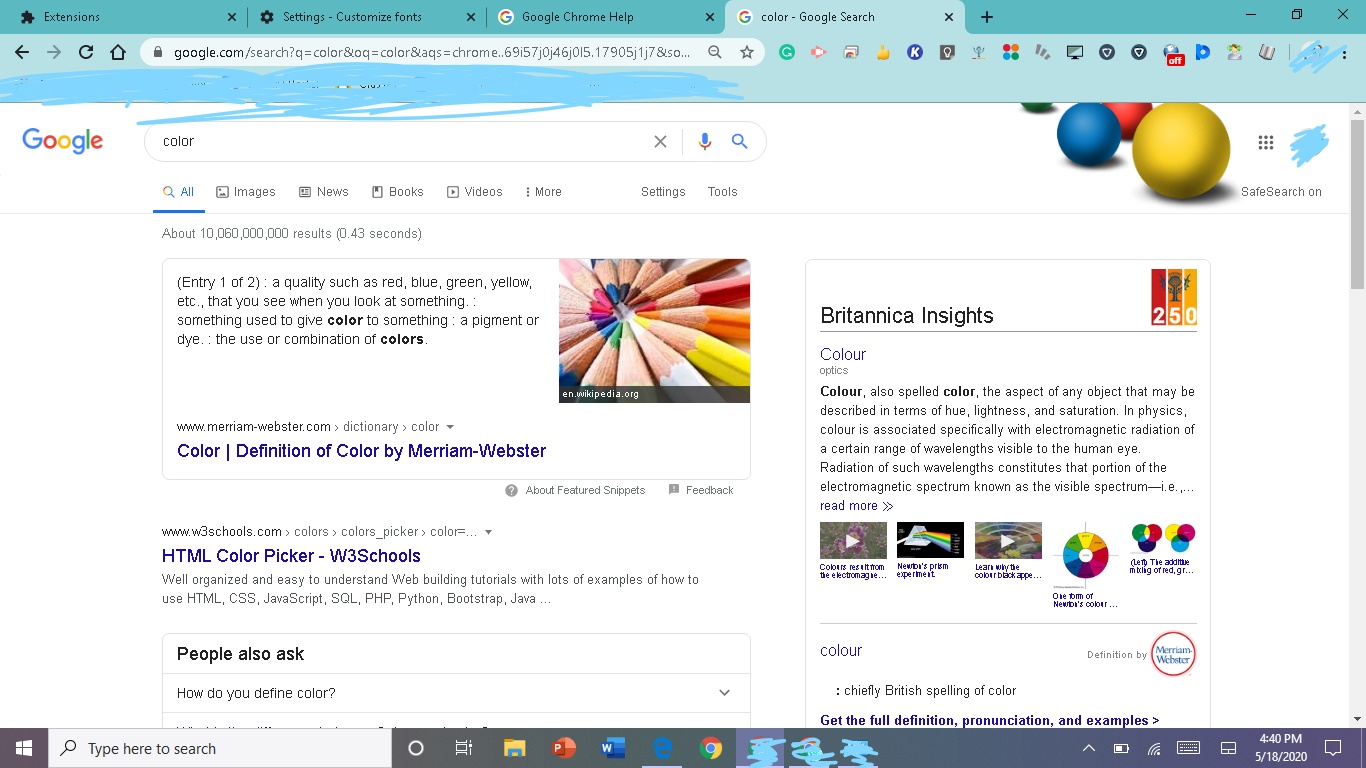Click the thumbs-up hand extension icon
Image resolution: width=1366 pixels, height=768 pixels.
[883, 52]
